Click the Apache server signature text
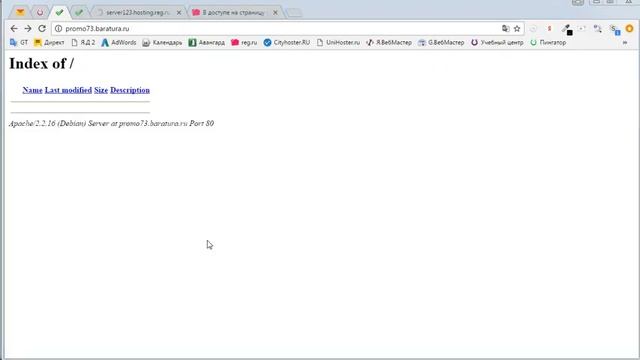 [111, 123]
